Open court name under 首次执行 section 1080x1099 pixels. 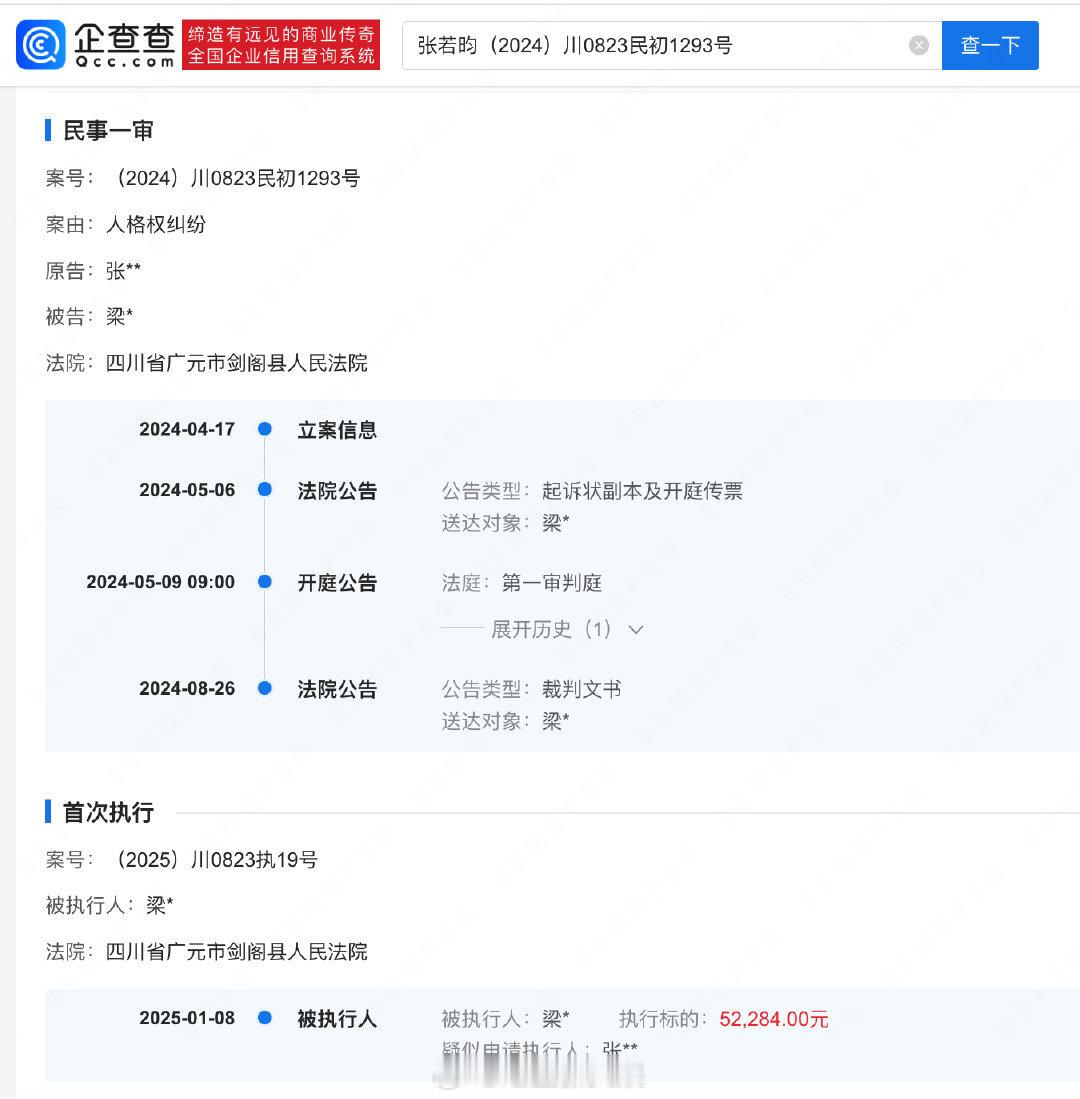[x=236, y=952]
